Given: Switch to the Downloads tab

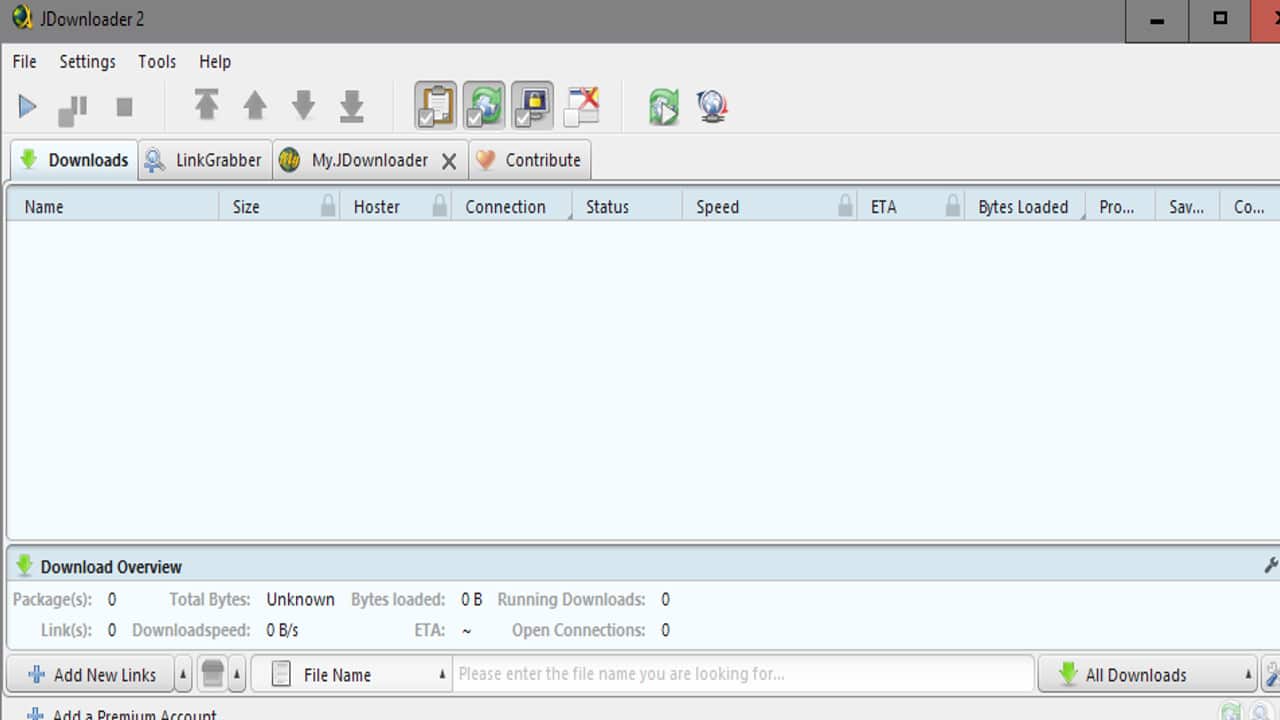Looking at the screenshot, I should [x=74, y=160].
